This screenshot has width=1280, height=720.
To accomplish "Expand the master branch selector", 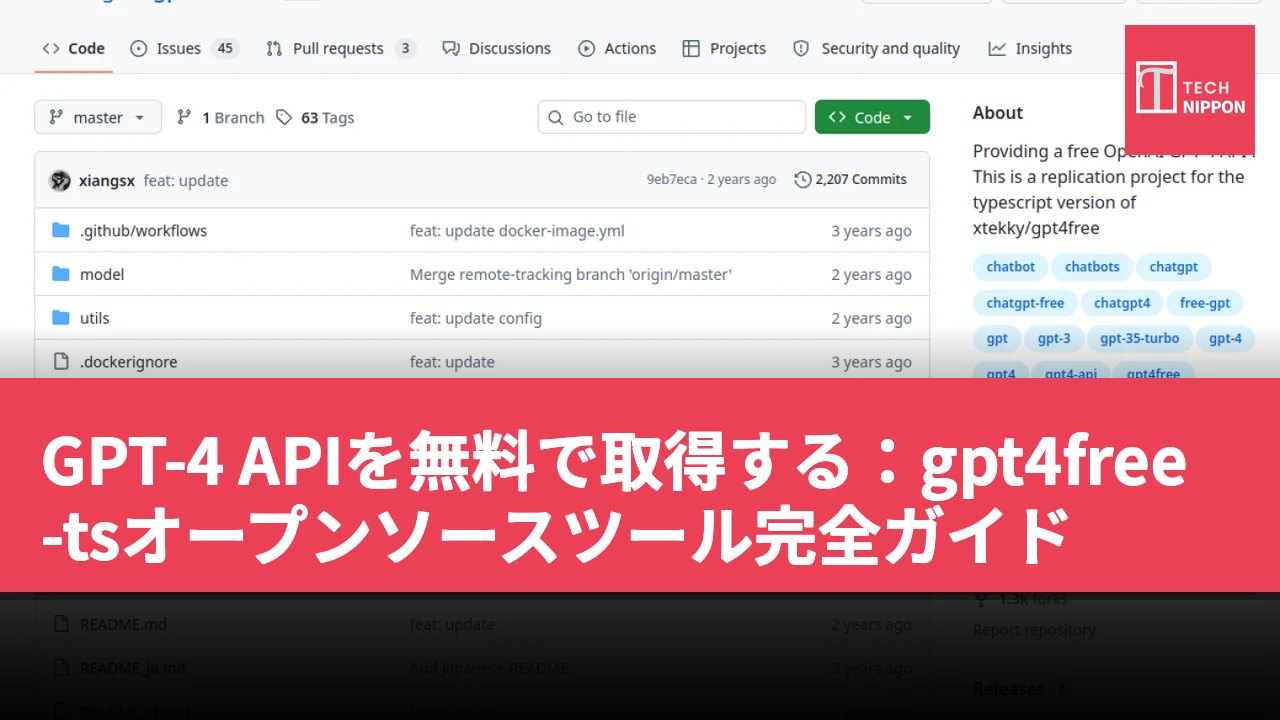I will click(x=98, y=117).
